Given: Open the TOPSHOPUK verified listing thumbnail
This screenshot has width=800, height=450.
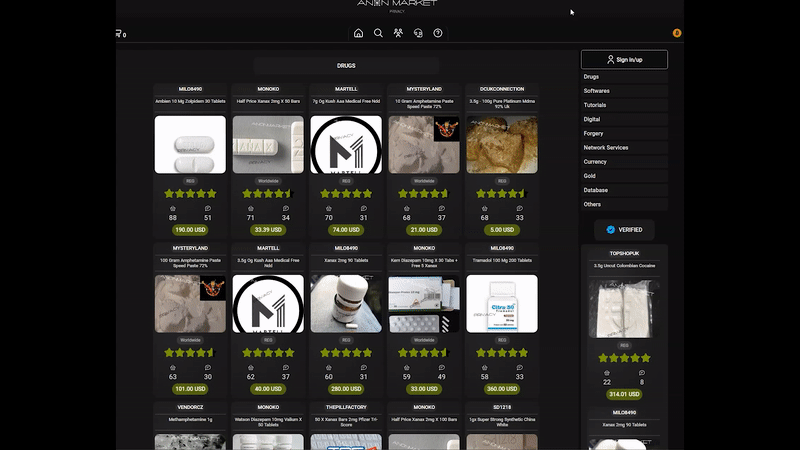Looking at the screenshot, I should point(624,308).
